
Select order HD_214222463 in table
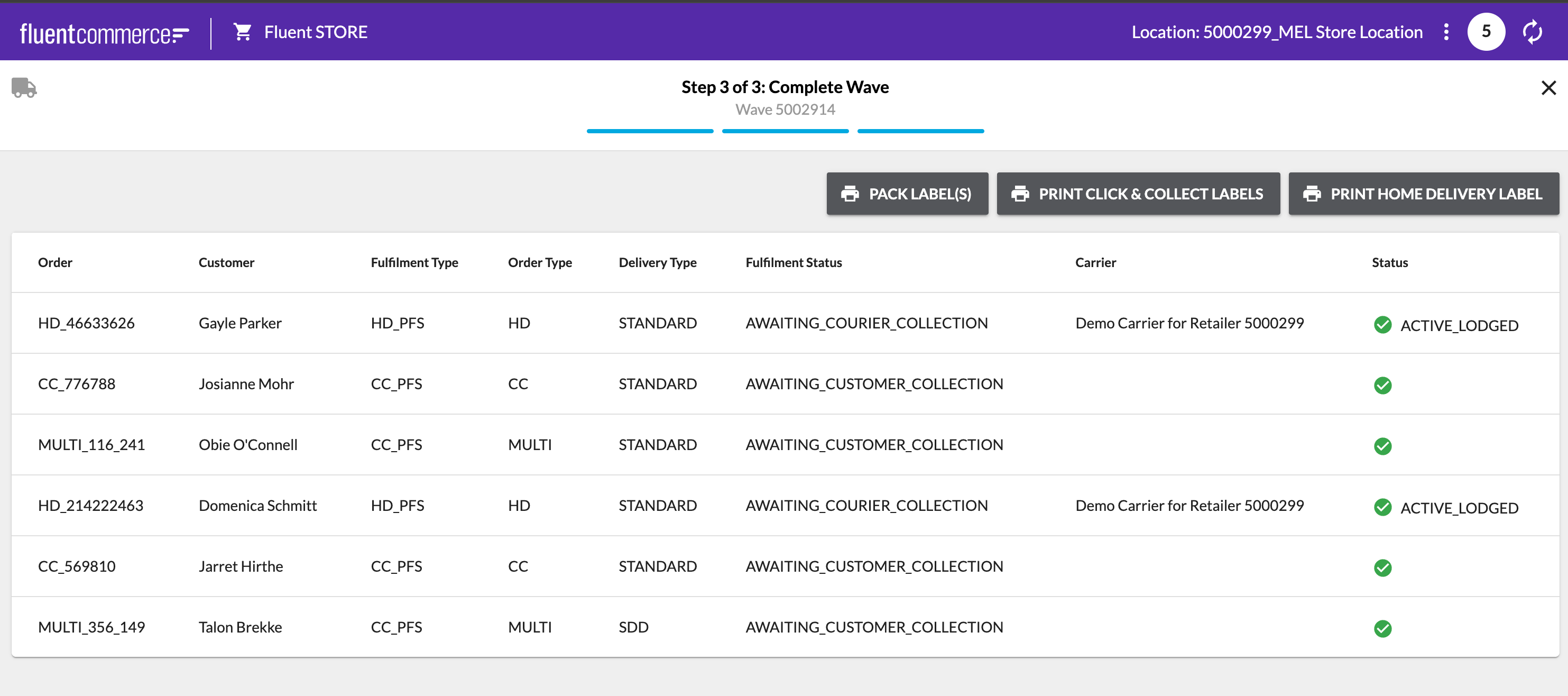click(91, 506)
